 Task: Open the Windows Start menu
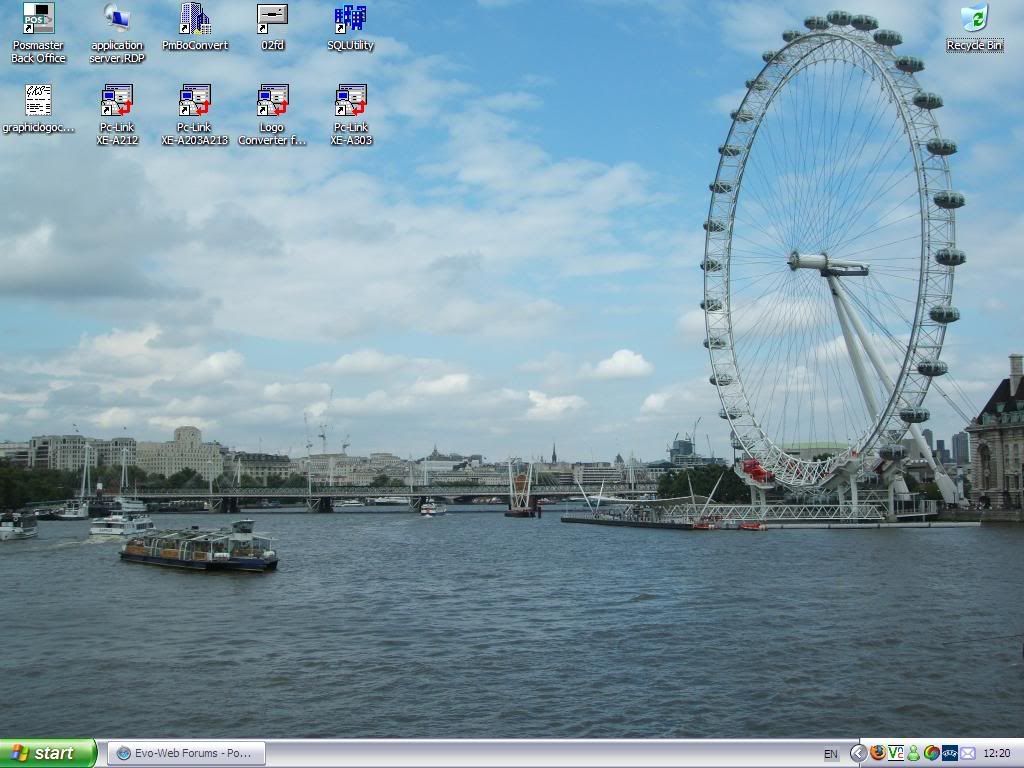click(48, 754)
